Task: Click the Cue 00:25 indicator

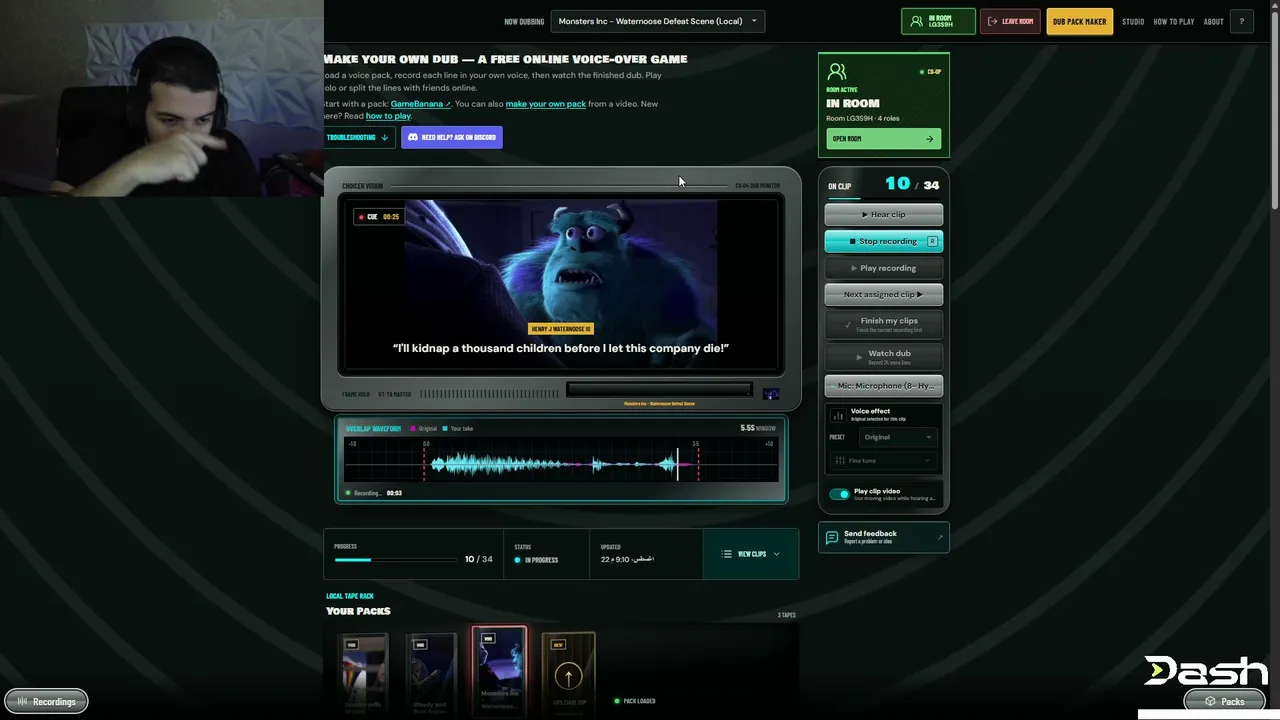Action: click(x=379, y=217)
